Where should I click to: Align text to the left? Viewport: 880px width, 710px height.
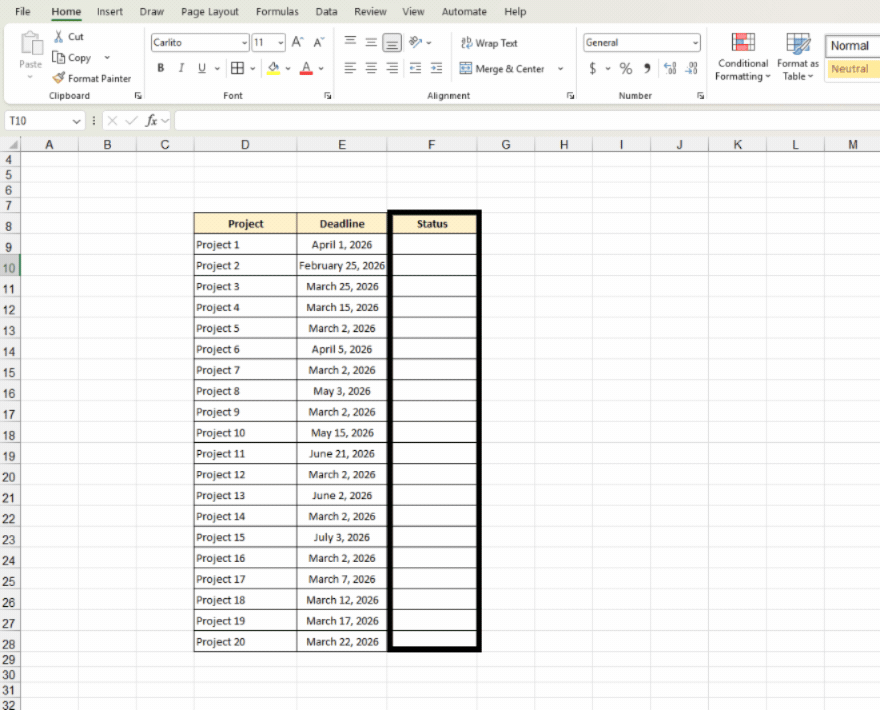tap(350, 68)
